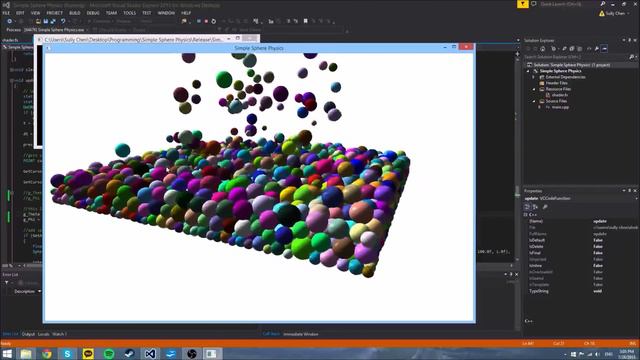Click the Undo toolbar icon
This screenshot has height=360, width=640.
(63, 21)
